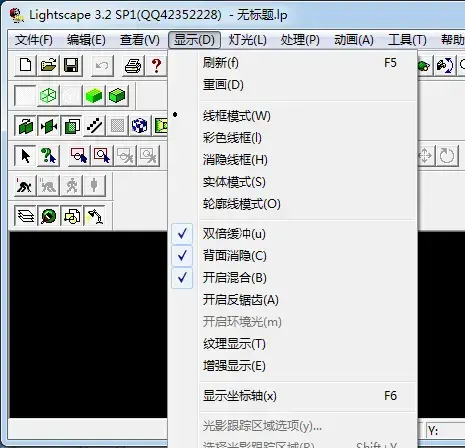Uncheck the 双倍缓冲(u) menu option
The width and height of the screenshot is (465, 448).
pos(293,234)
